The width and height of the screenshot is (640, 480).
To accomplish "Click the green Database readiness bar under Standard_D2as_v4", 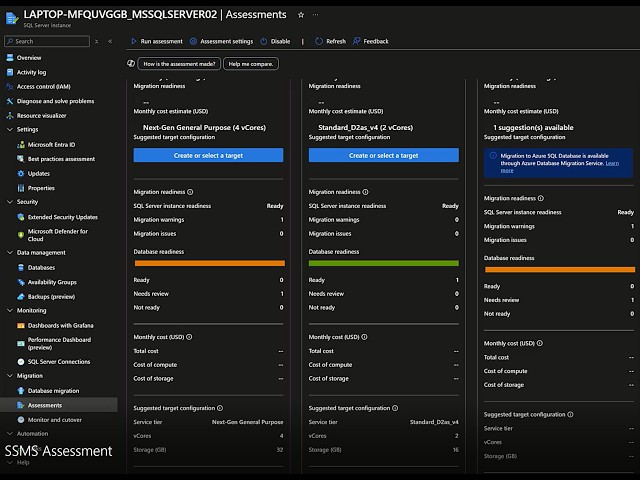I will (384, 263).
